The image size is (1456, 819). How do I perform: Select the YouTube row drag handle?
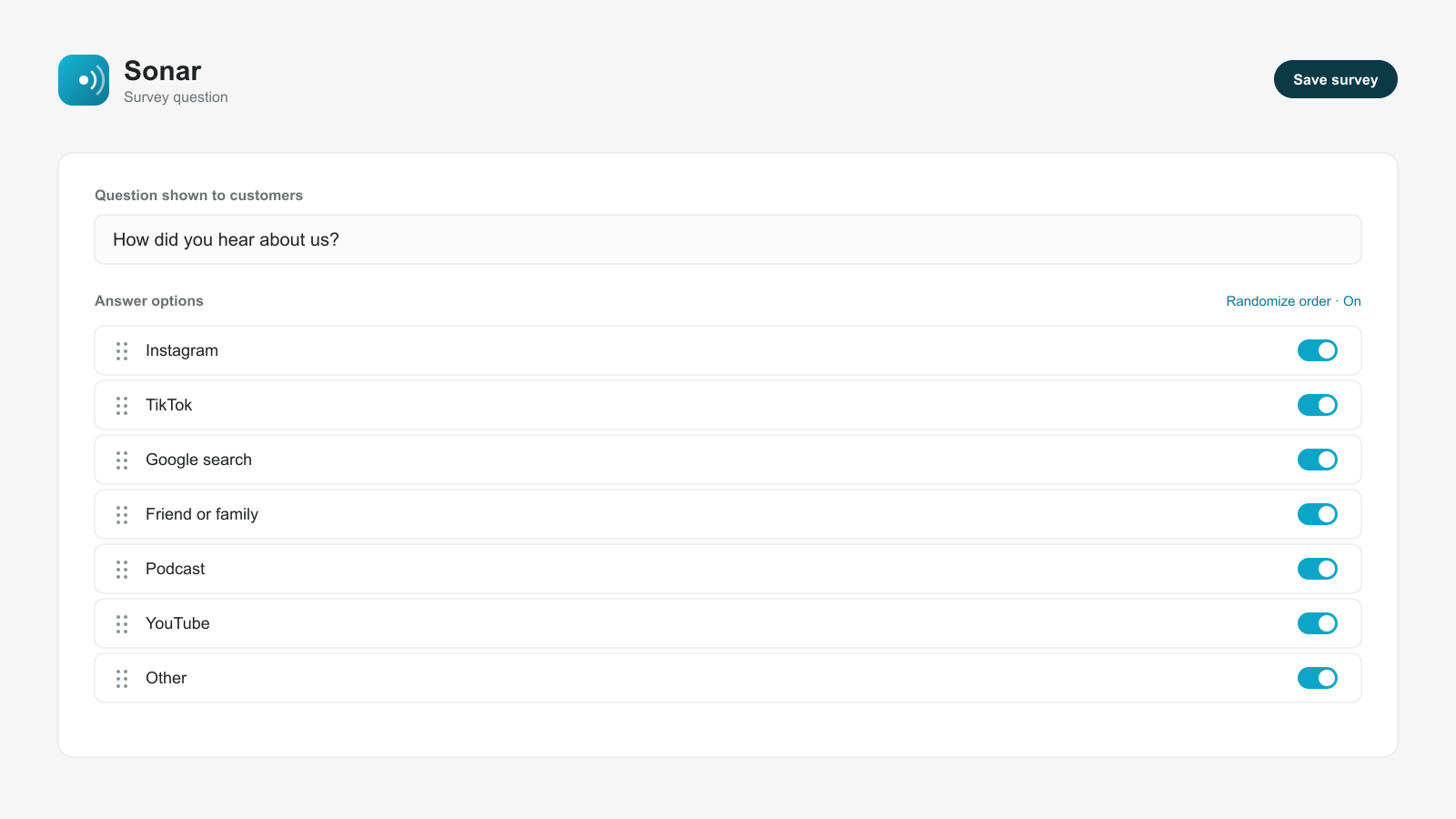point(122,624)
